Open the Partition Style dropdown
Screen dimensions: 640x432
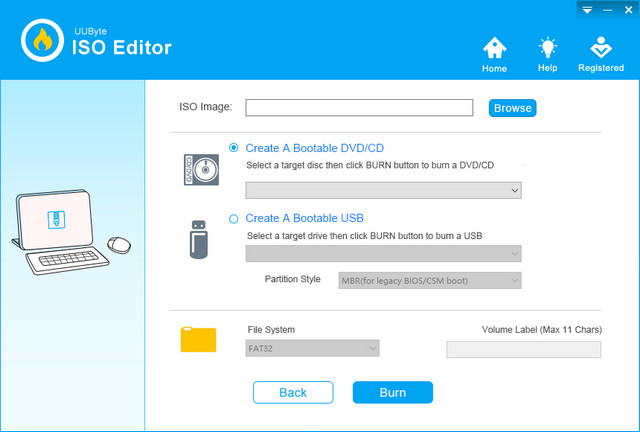pyautogui.click(x=430, y=280)
